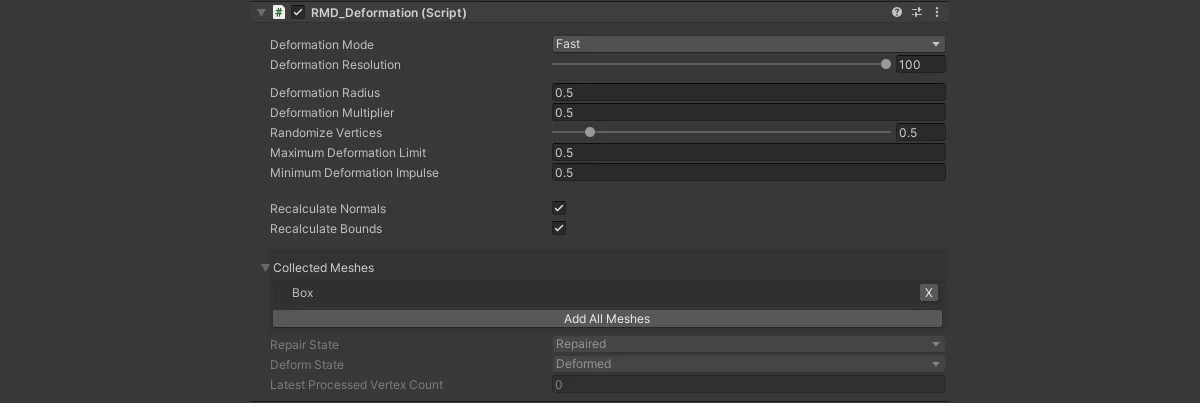Image resolution: width=1200 pixels, height=403 pixels.
Task: Open the Deformation Mode dropdown
Action: [x=748, y=44]
